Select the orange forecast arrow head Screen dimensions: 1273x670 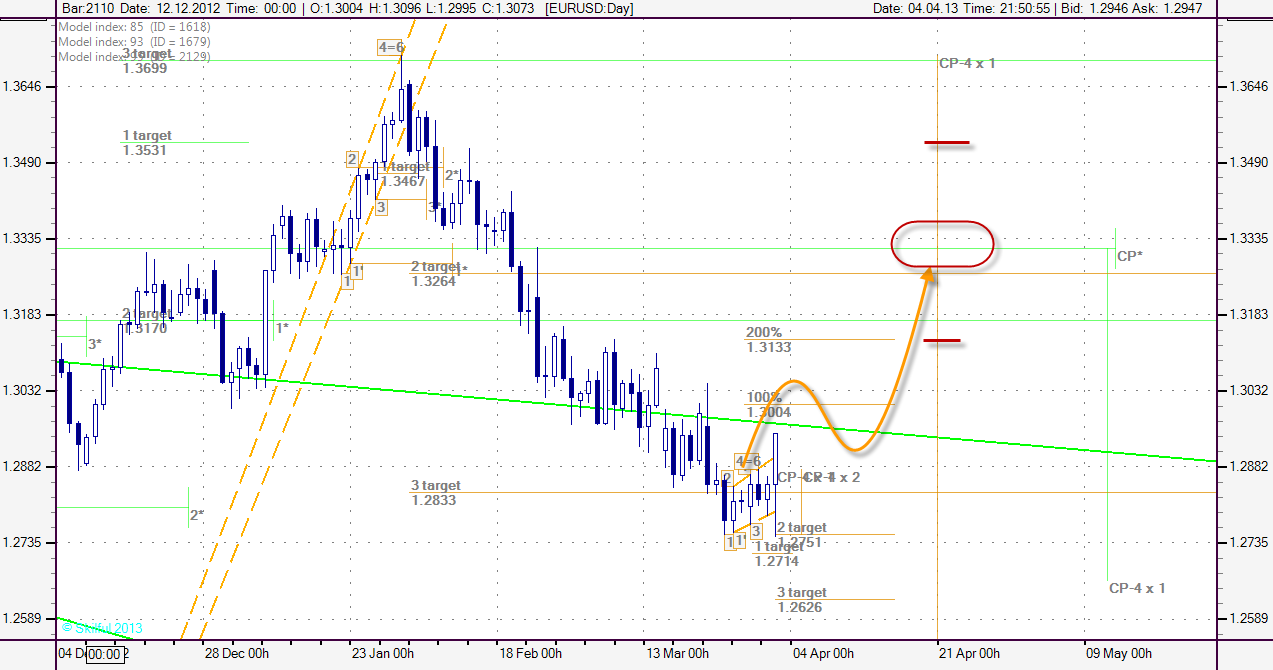pyautogui.click(x=928, y=274)
